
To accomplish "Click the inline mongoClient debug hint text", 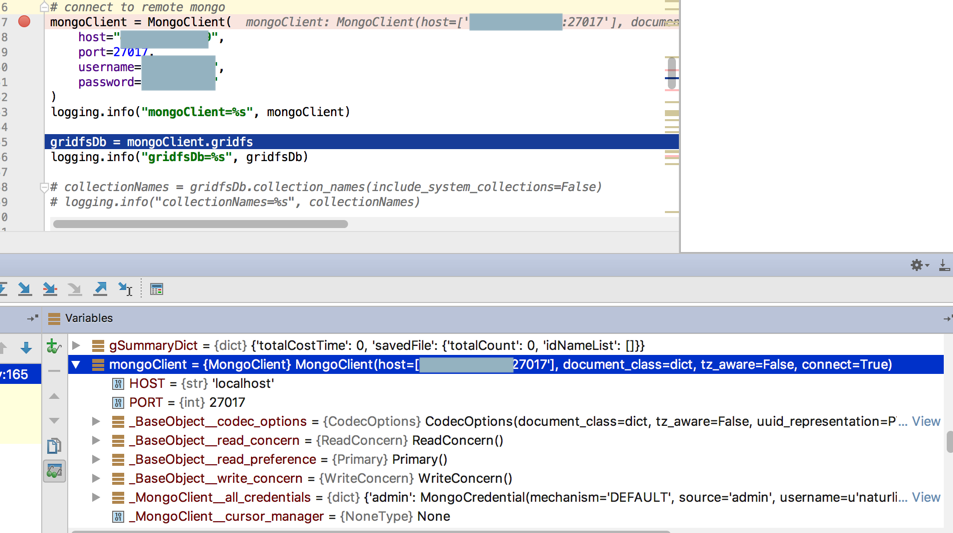I will (x=462, y=22).
